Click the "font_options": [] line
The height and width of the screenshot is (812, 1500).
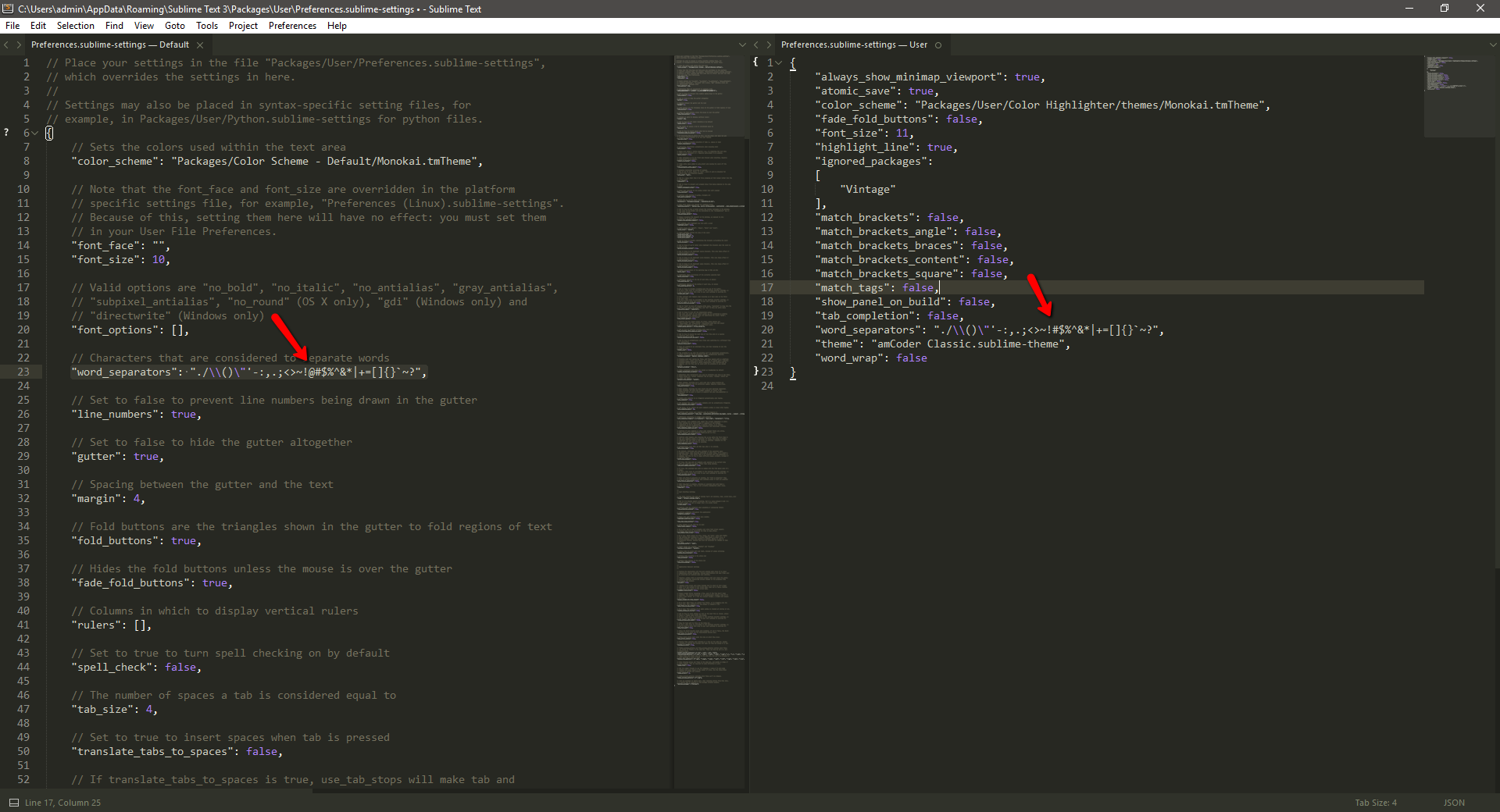130,330
